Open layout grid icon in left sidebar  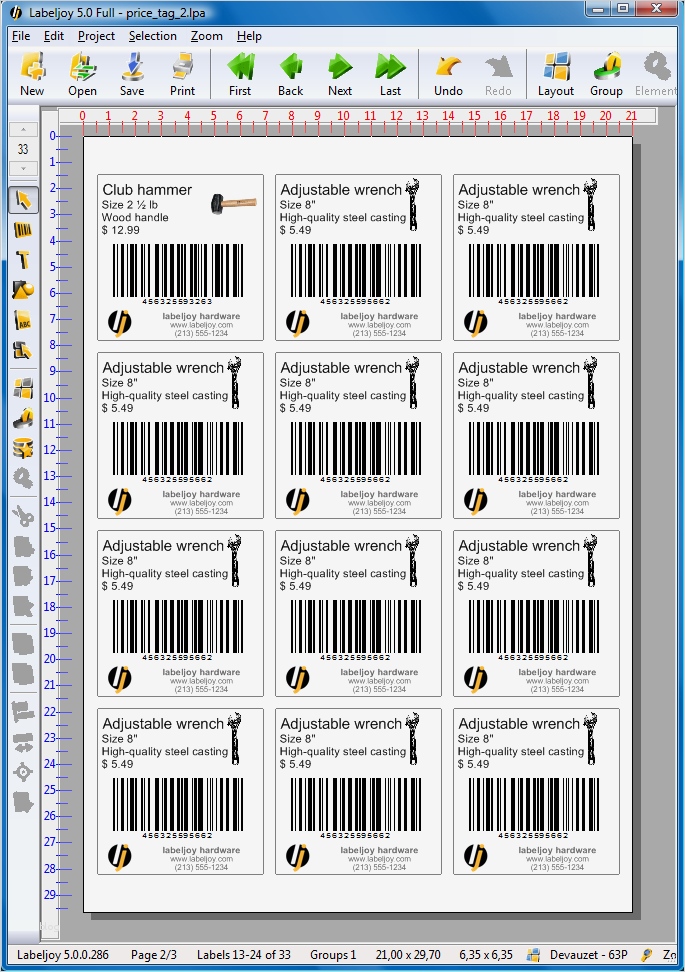24,389
